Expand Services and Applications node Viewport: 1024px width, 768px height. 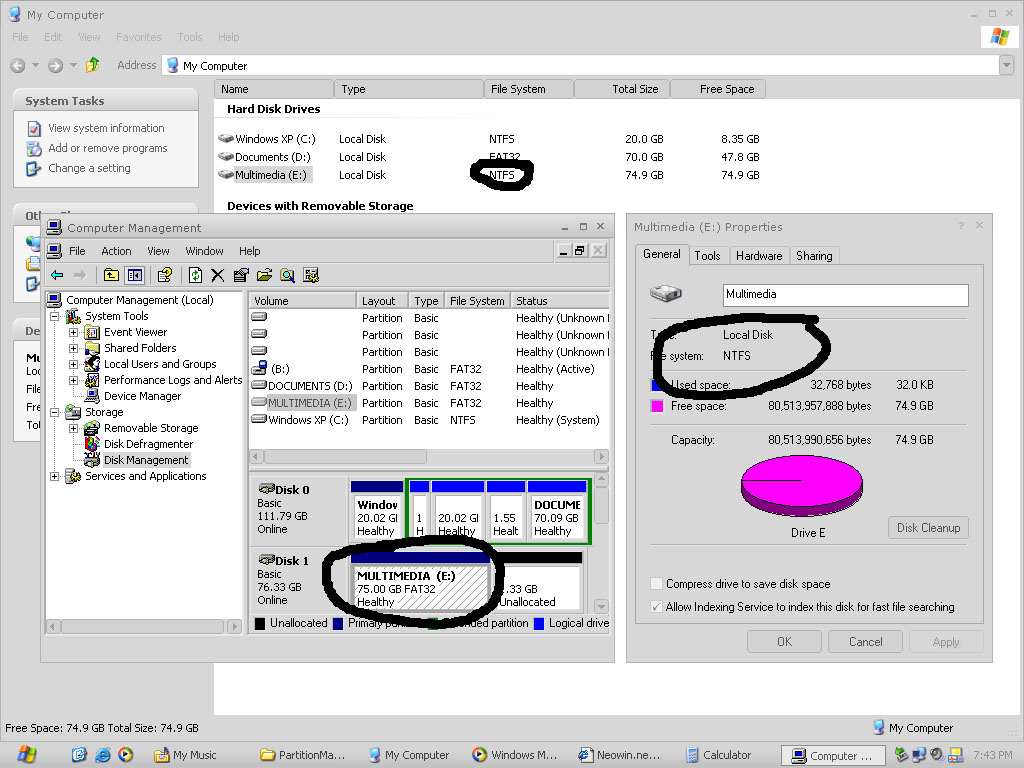point(55,476)
